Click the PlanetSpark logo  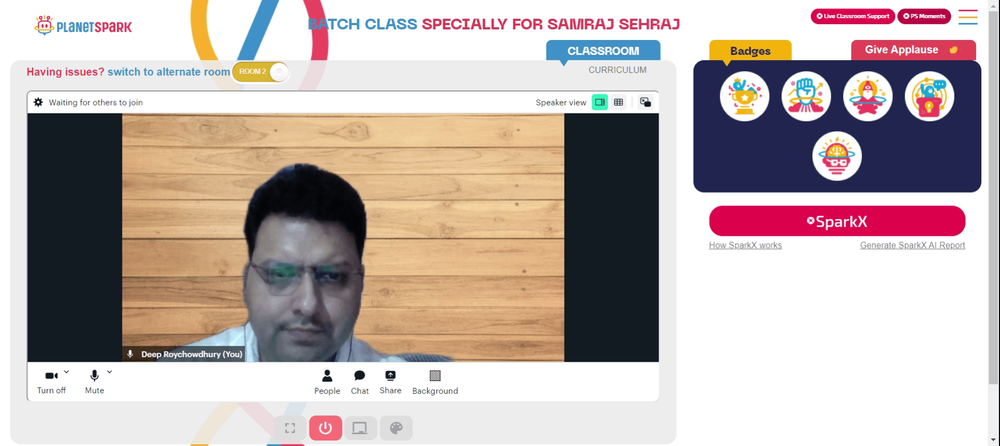(x=83, y=26)
